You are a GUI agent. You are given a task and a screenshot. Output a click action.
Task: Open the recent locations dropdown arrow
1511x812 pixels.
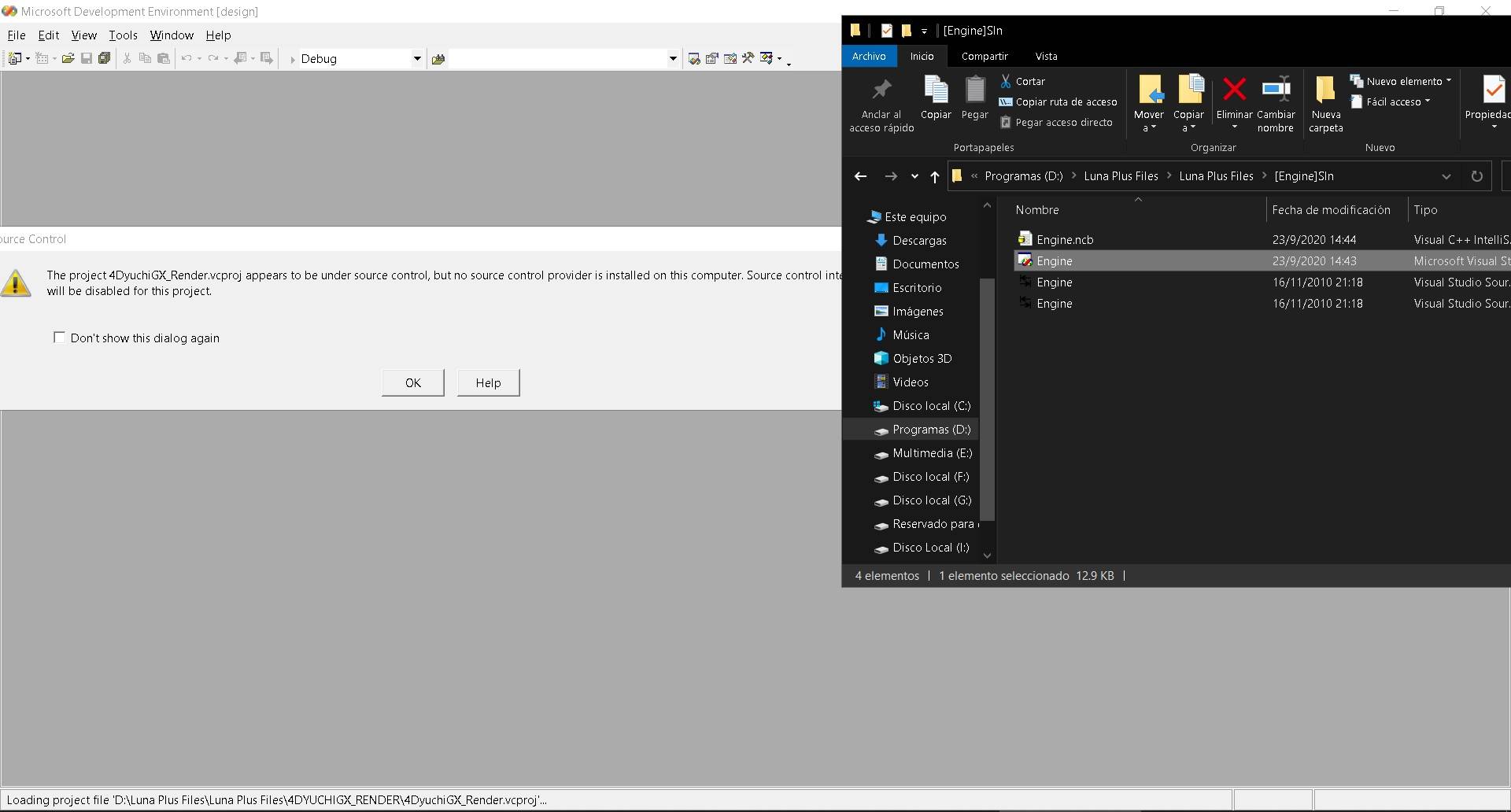pyautogui.click(x=914, y=176)
